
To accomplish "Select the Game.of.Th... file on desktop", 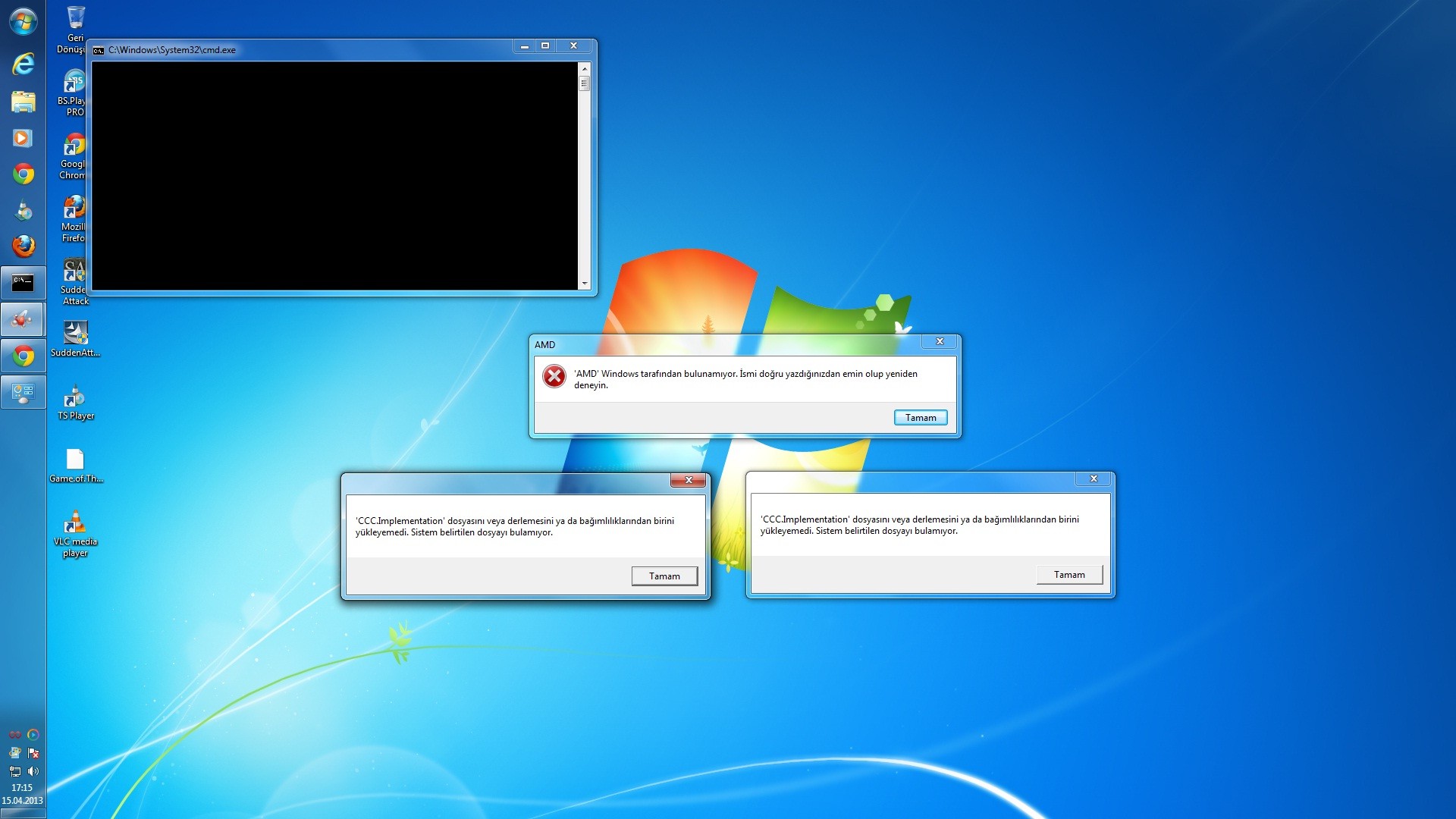I will click(x=75, y=465).
